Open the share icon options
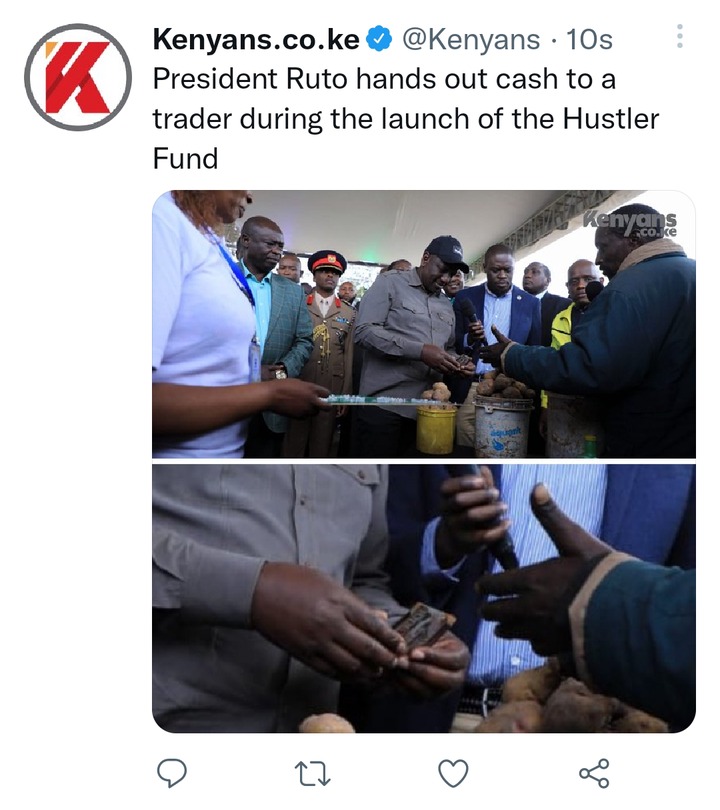The image size is (720, 810). (594, 773)
